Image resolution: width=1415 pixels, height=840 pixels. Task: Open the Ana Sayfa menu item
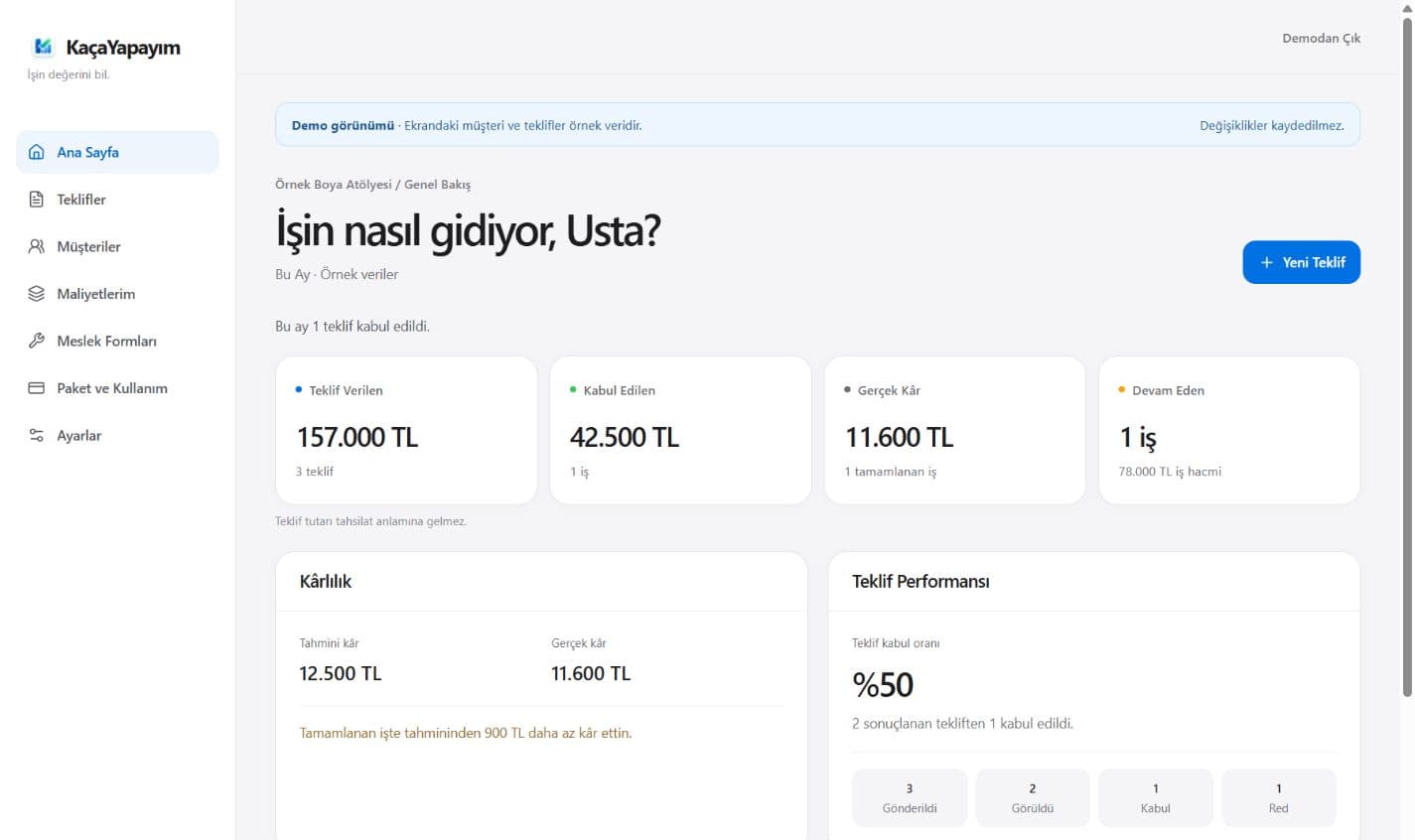click(117, 152)
